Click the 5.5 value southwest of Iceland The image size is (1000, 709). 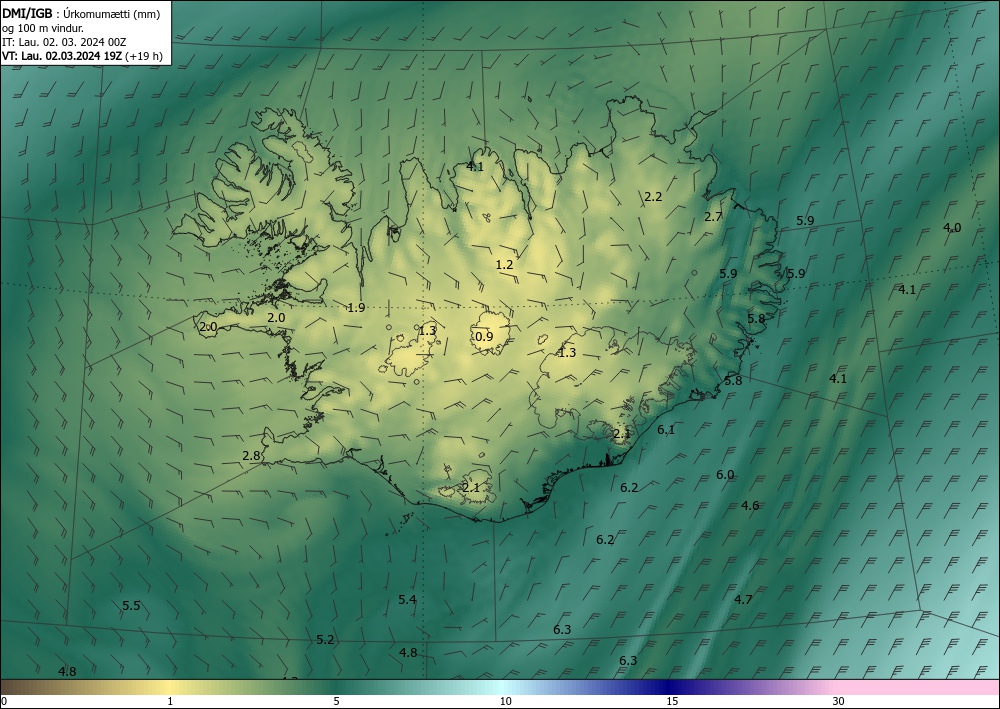coord(131,606)
